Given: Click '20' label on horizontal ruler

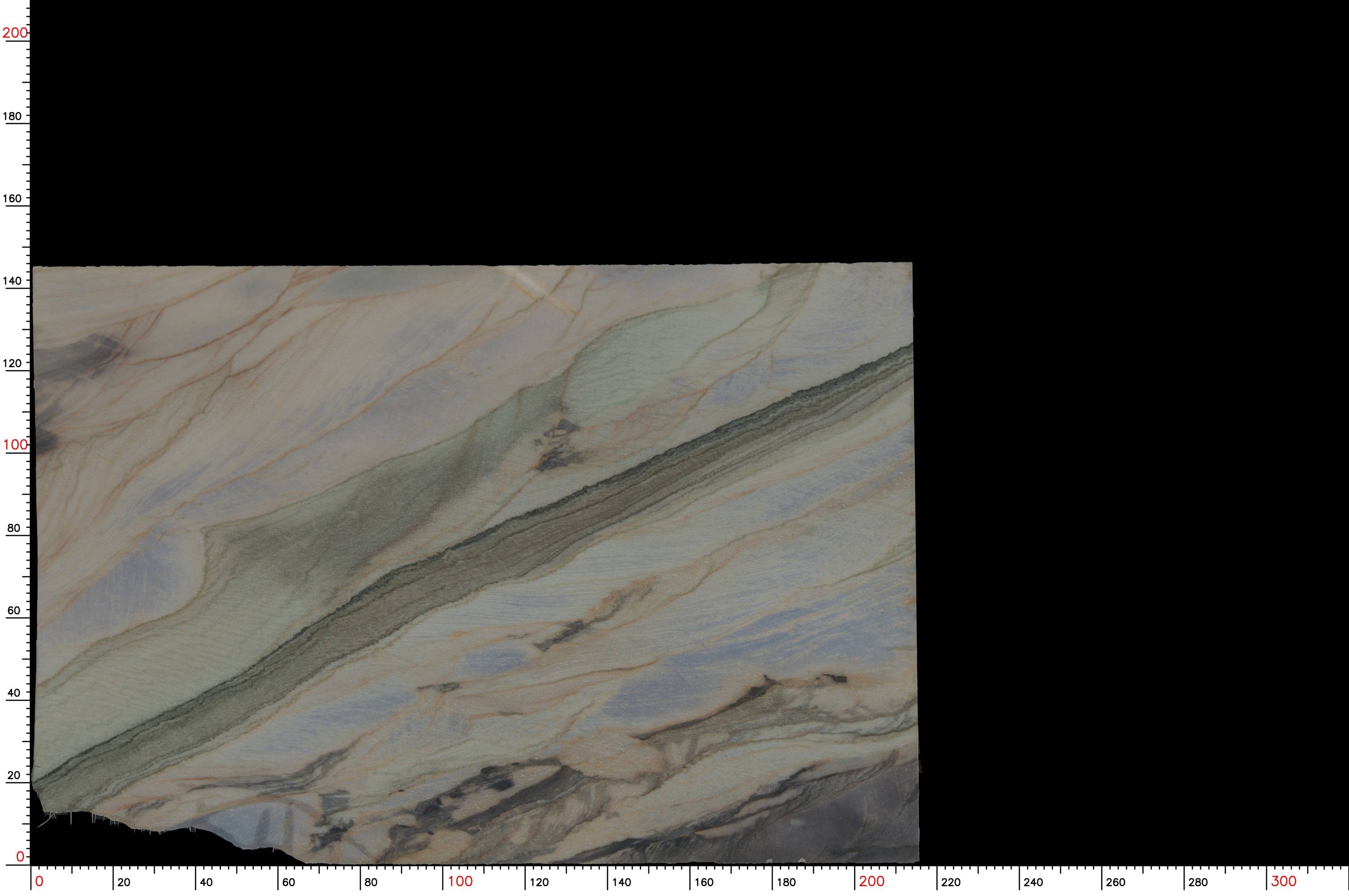Looking at the screenshot, I should click(124, 882).
